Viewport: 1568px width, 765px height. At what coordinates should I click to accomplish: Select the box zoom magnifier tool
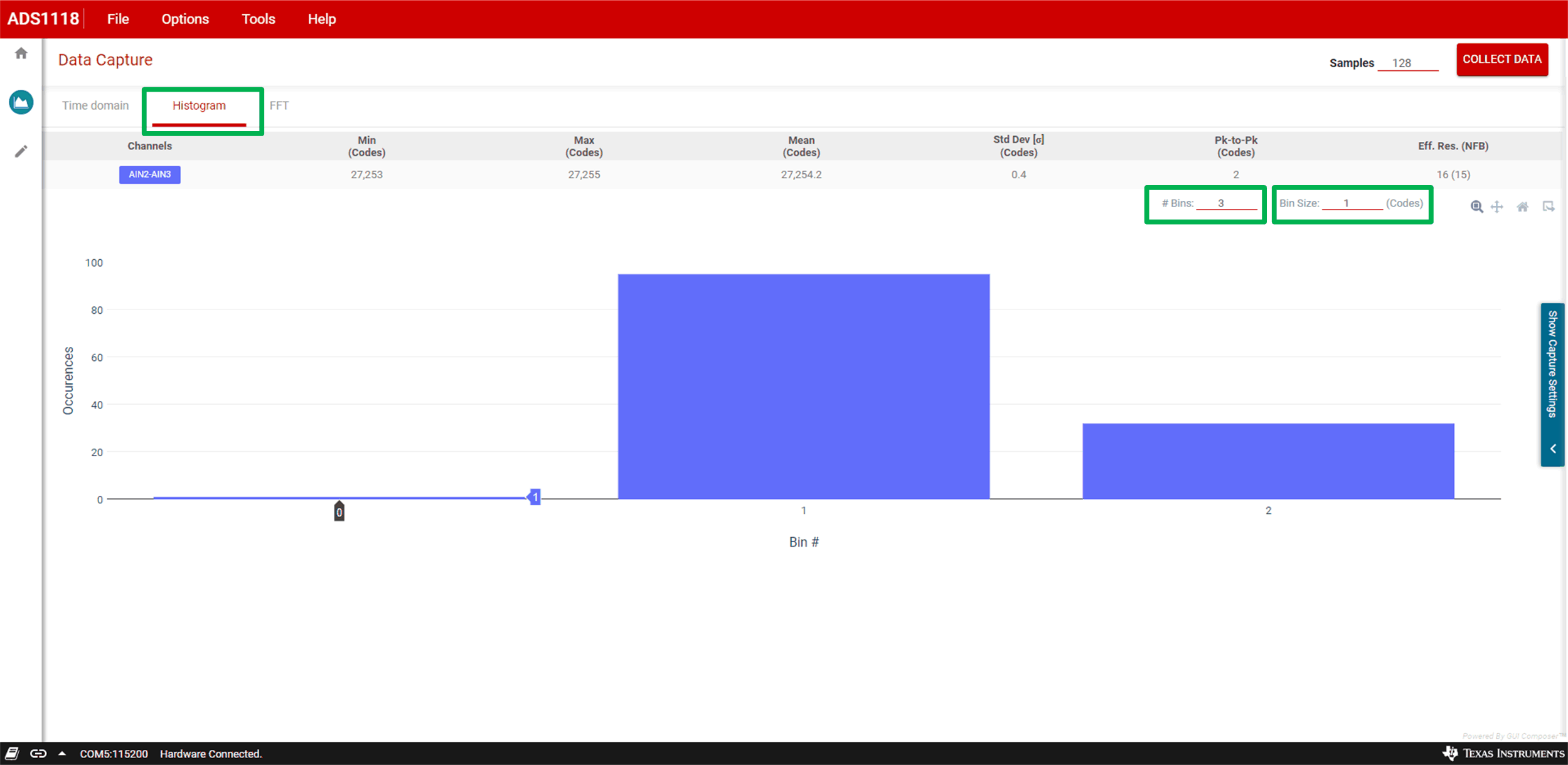(x=1476, y=206)
